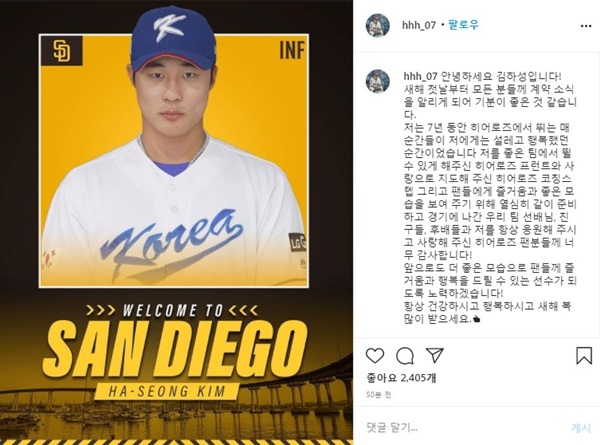600x445 pixels.
Task: Click the SAN DIEGO headline text
Action: (x=176, y=350)
